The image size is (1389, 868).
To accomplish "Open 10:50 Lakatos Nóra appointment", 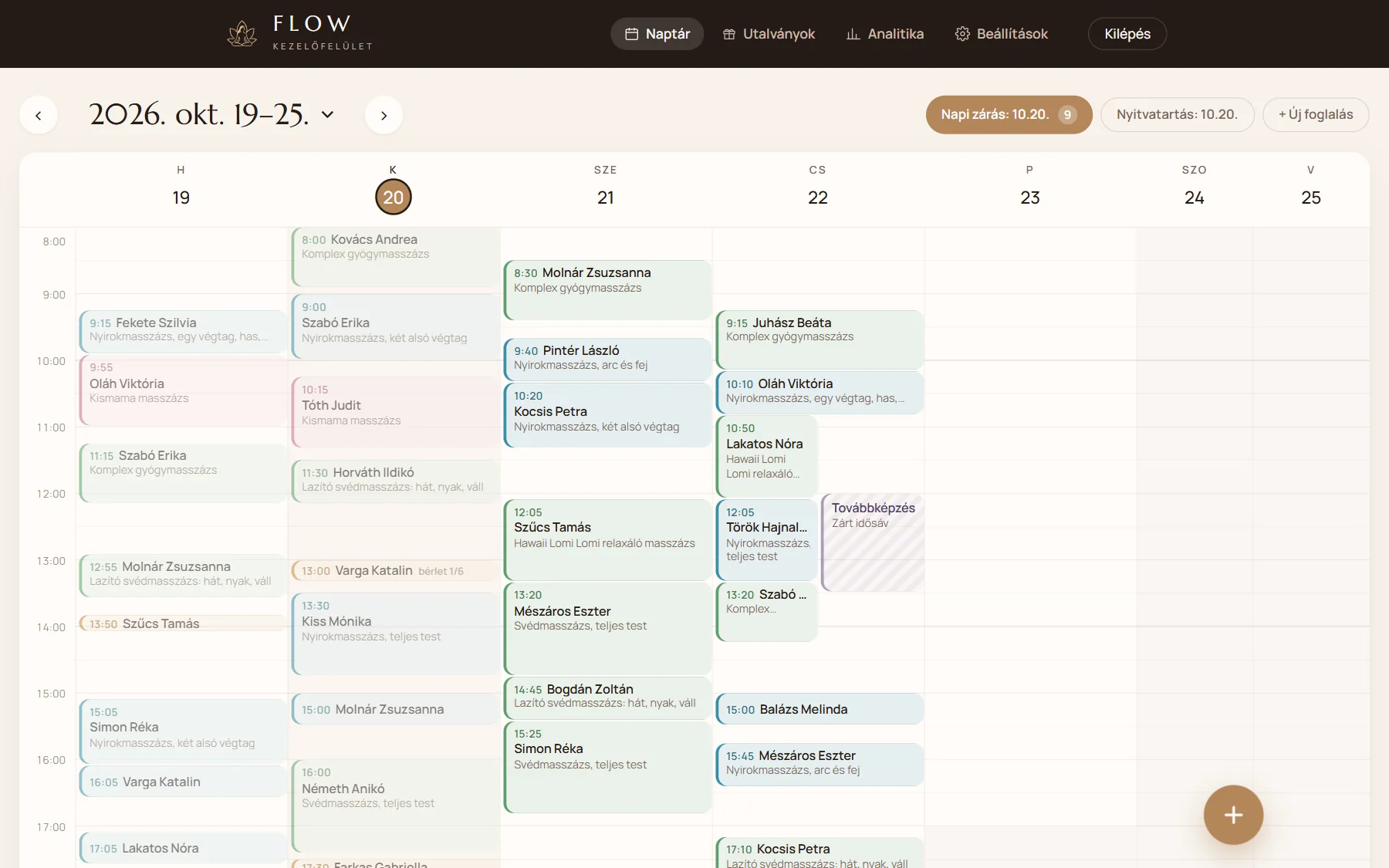I will (x=766, y=456).
